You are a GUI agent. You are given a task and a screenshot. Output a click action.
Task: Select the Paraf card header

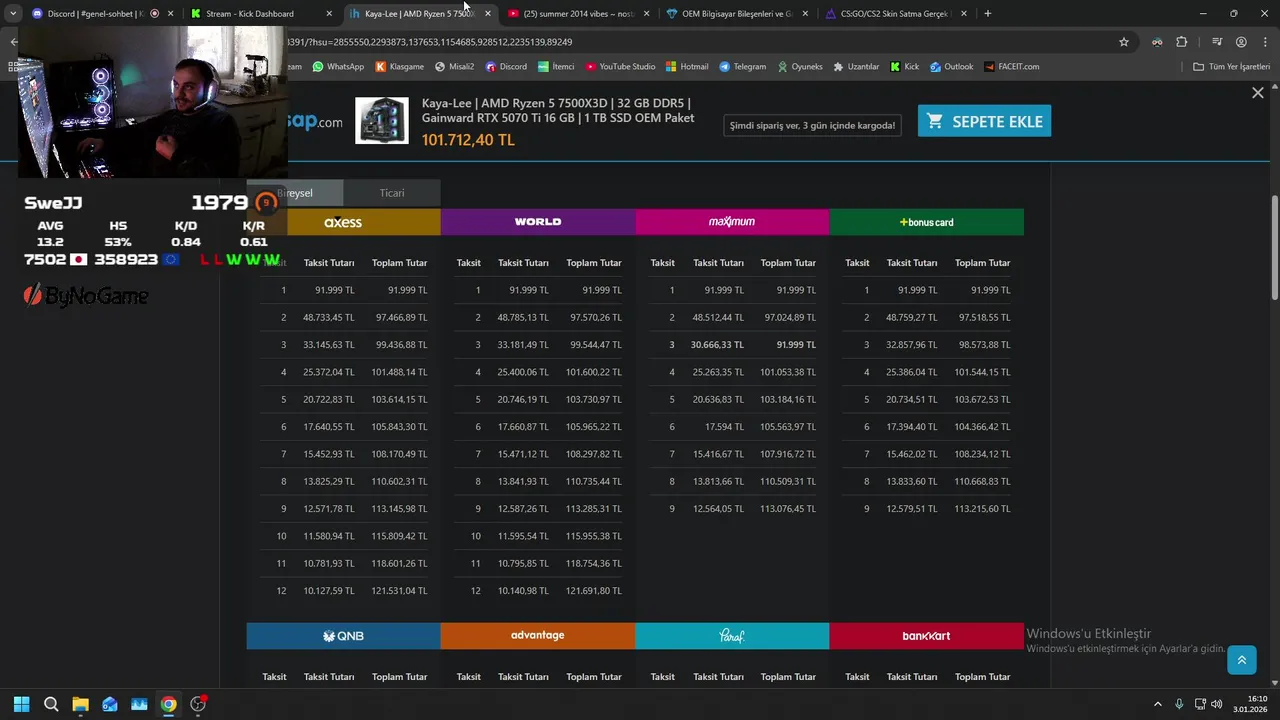click(732, 636)
